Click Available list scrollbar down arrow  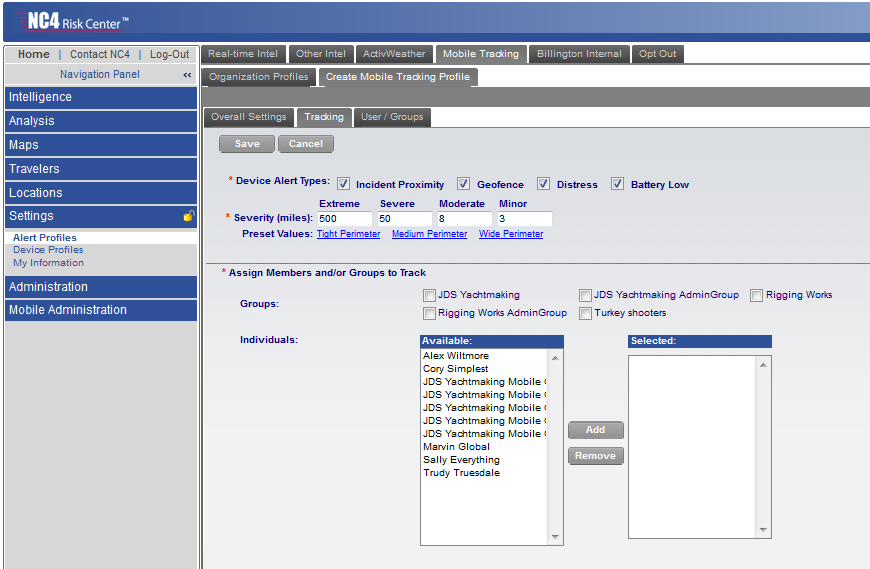555,537
